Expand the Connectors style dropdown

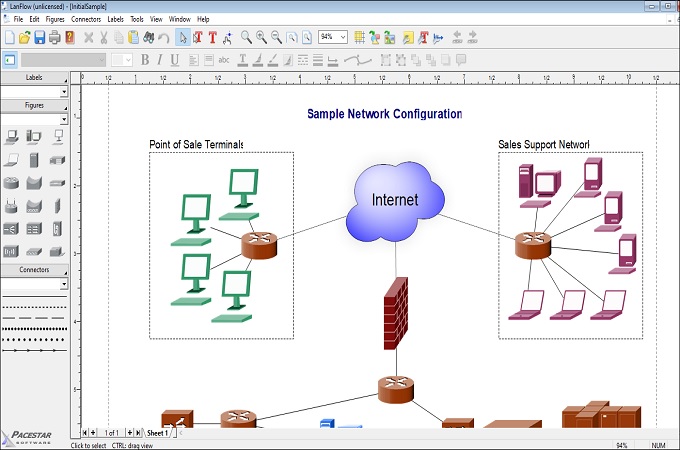(x=63, y=284)
